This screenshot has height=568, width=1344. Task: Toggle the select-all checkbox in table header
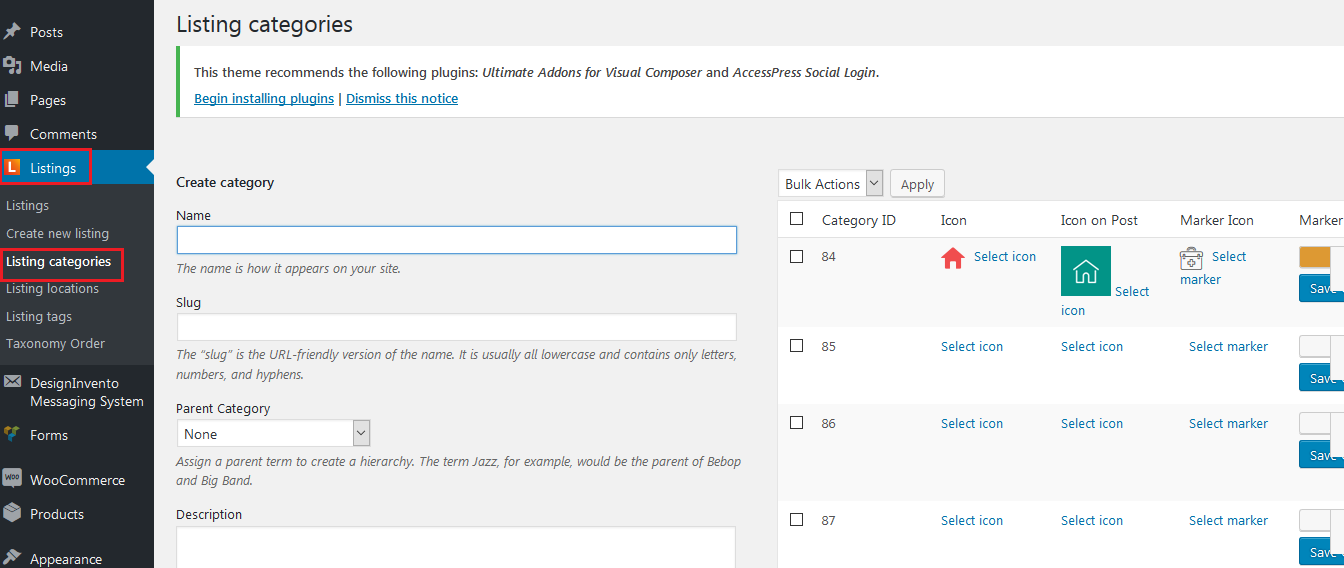click(797, 219)
